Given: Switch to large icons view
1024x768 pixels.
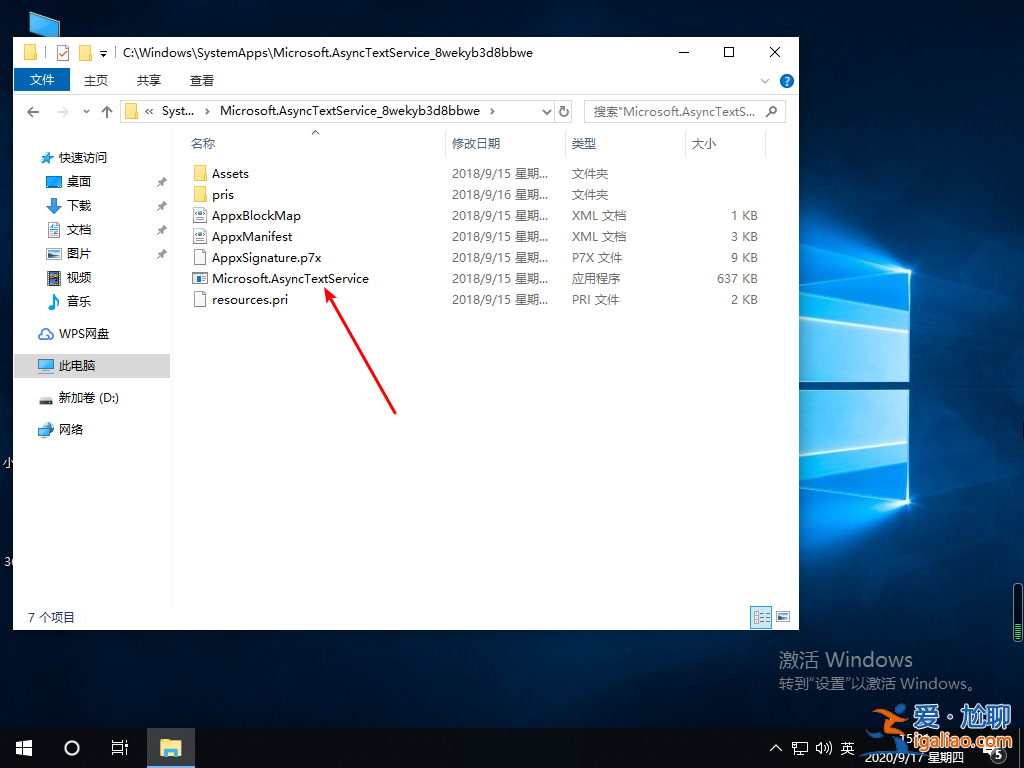Looking at the screenshot, I should coord(785,617).
